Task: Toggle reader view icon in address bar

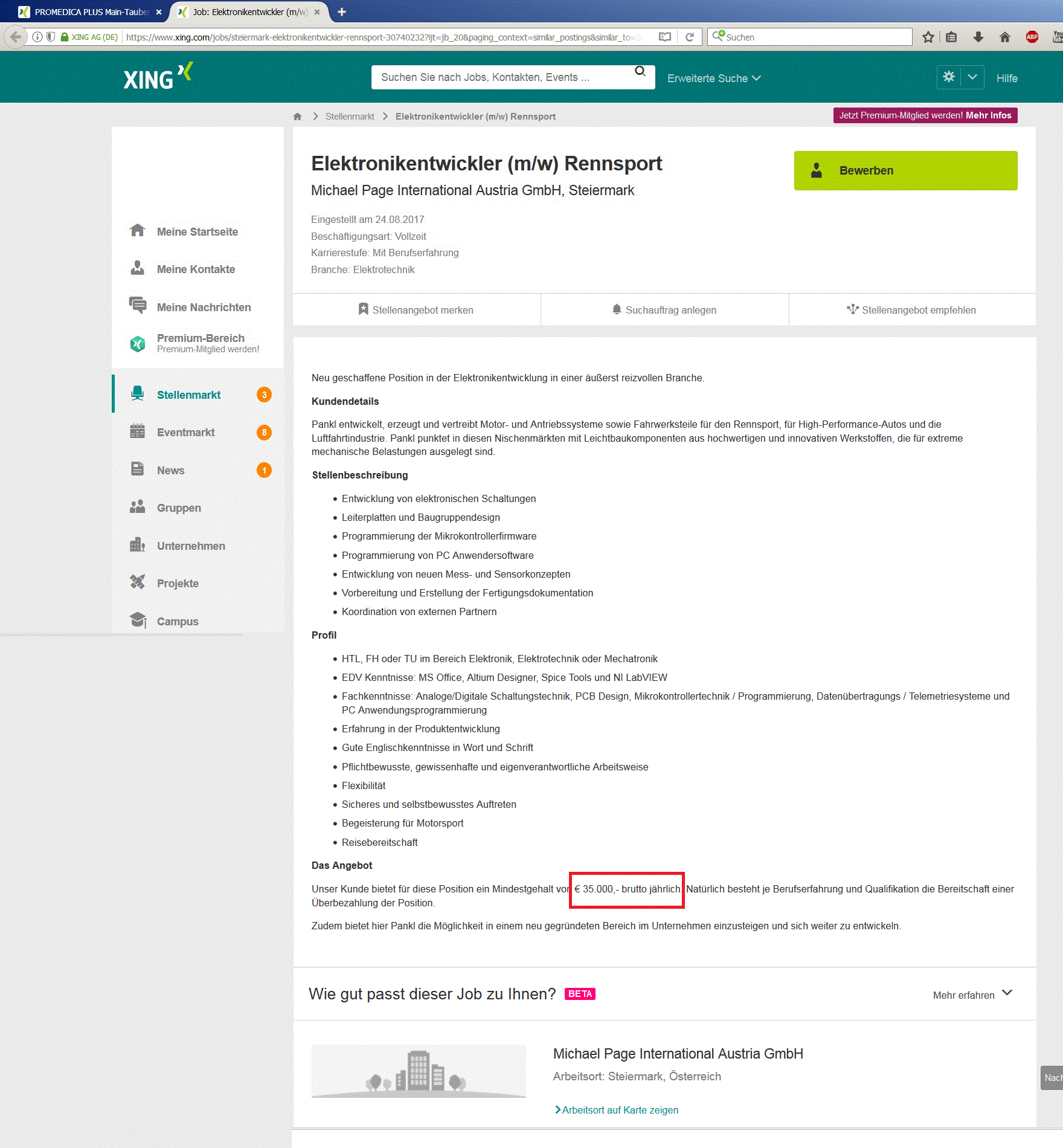Action: [x=665, y=37]
